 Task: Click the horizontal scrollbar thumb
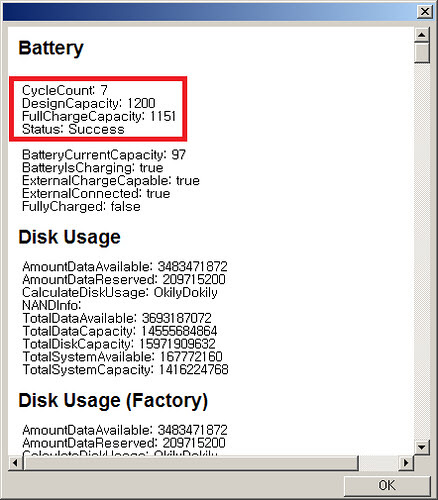pyautogui.click(x=190, y=463)
